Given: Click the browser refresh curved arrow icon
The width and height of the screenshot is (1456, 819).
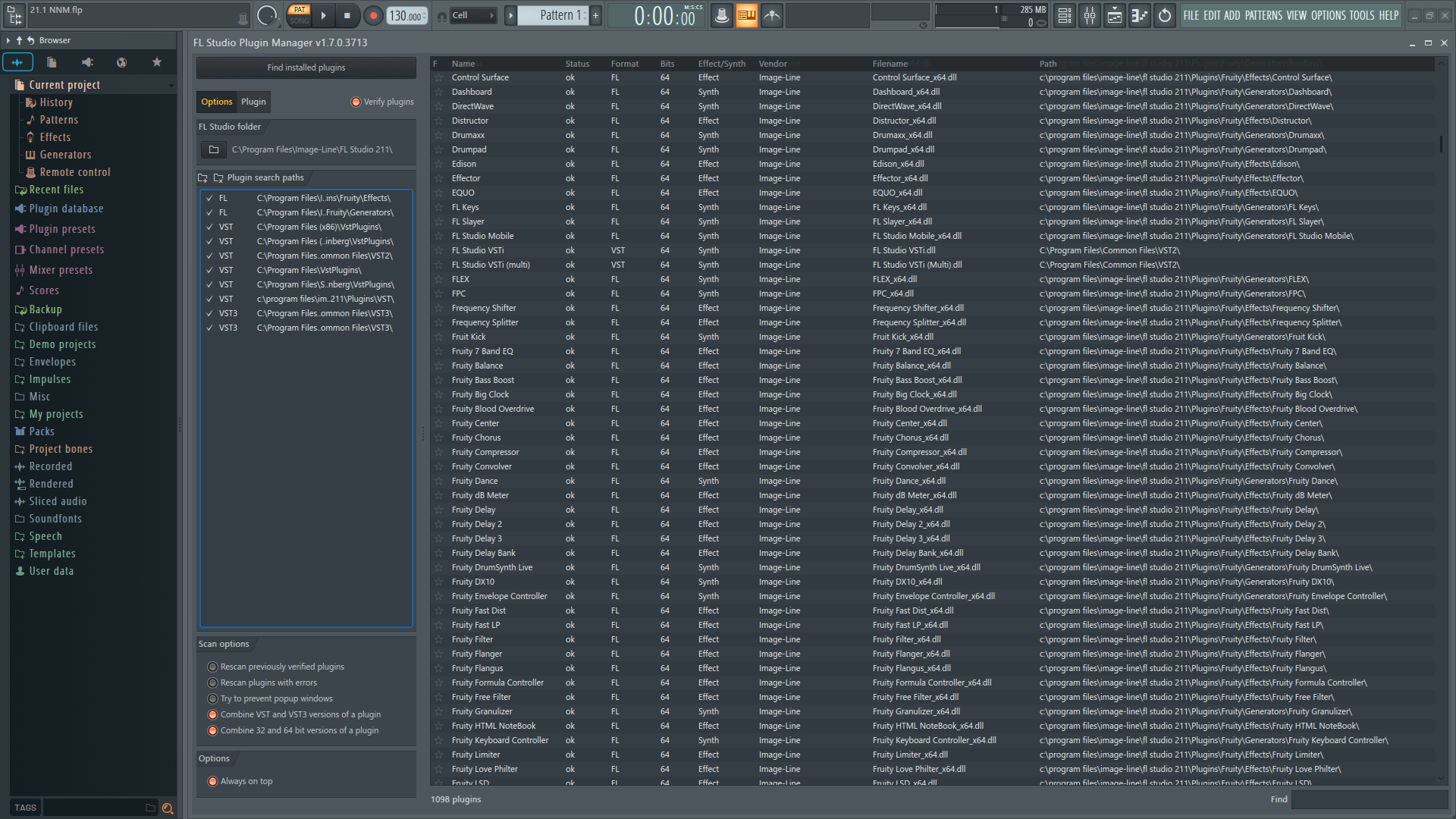Looking at the screenshot, I should (31, 40).
